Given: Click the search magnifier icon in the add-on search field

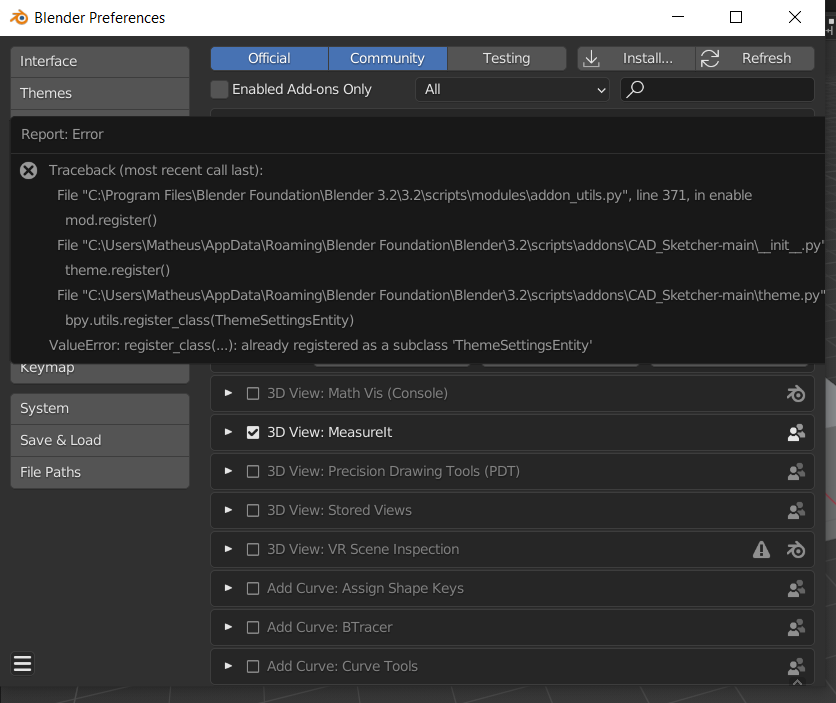Looking at the screenshot, I should pos(634,89).
